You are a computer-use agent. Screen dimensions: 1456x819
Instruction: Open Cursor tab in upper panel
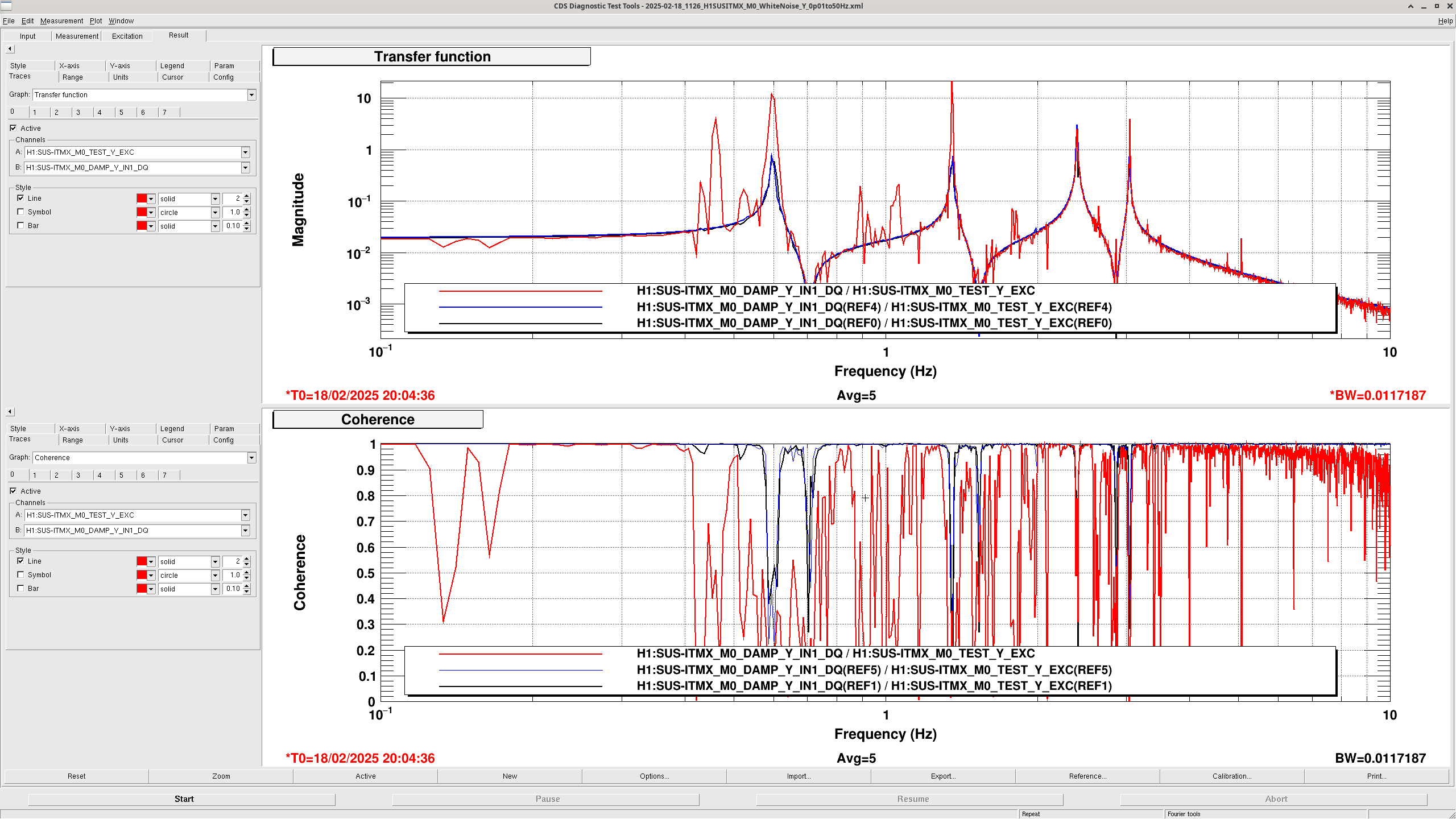pos(172,77)
